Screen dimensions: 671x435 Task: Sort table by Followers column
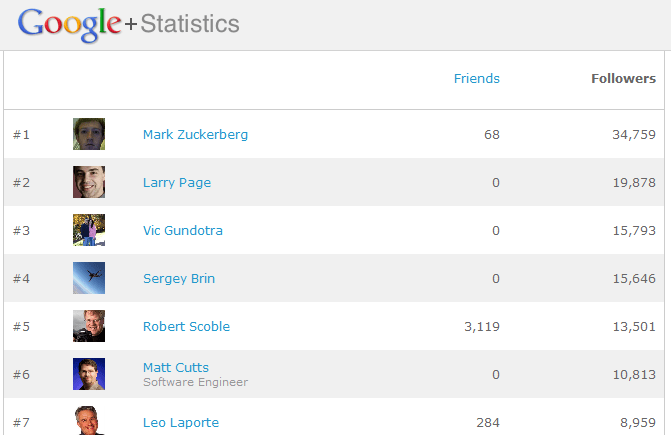click(x=623, y=78)
